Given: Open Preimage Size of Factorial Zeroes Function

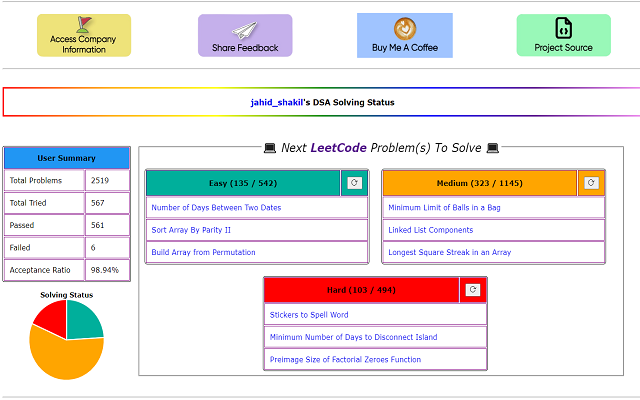Looking at the screenshot, I should 345,360.
